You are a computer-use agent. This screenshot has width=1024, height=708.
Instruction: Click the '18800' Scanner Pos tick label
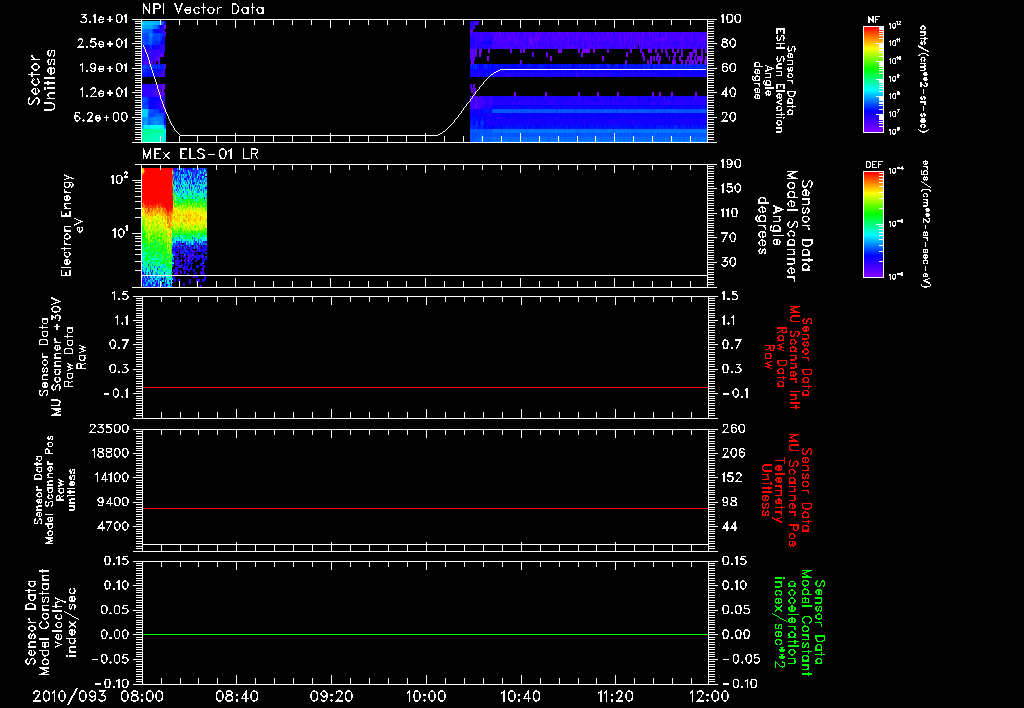coord(108,453)
